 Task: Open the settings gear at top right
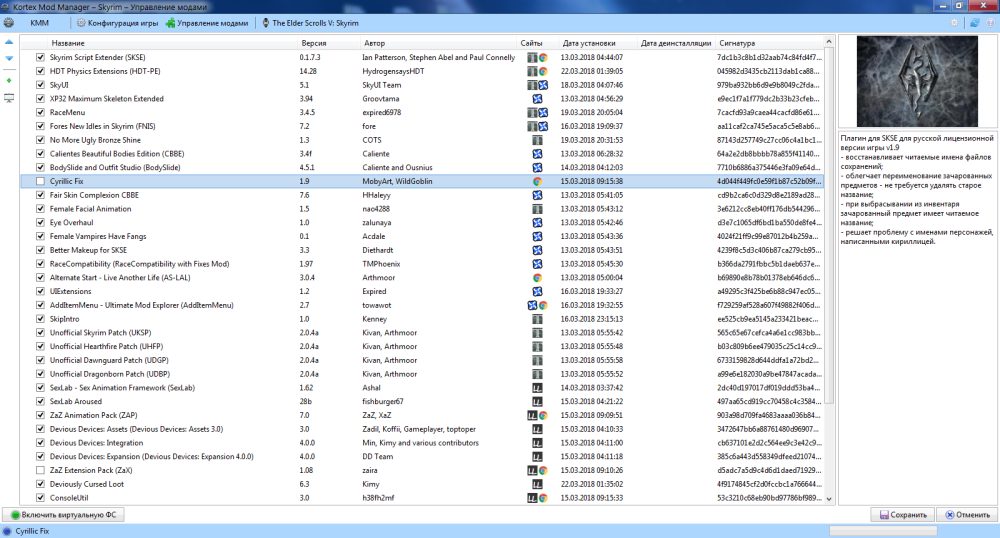[954, 23]
